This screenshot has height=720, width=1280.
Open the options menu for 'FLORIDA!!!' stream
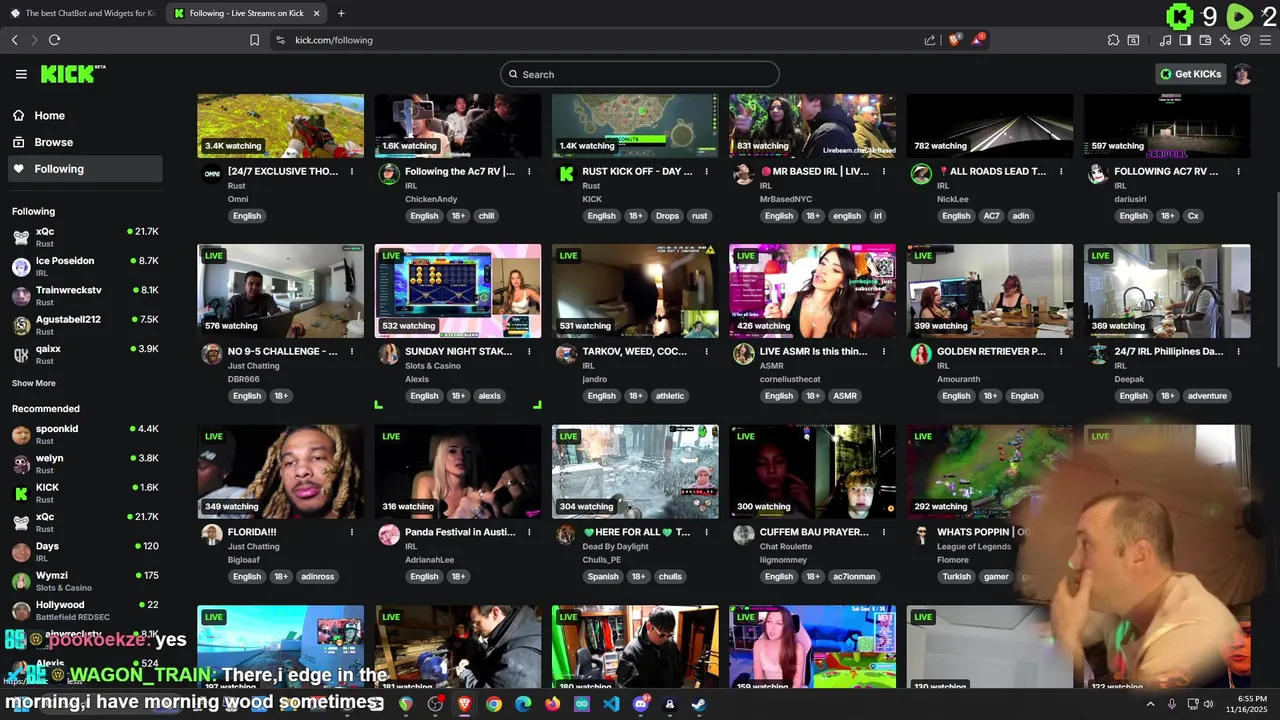(352, 532)
